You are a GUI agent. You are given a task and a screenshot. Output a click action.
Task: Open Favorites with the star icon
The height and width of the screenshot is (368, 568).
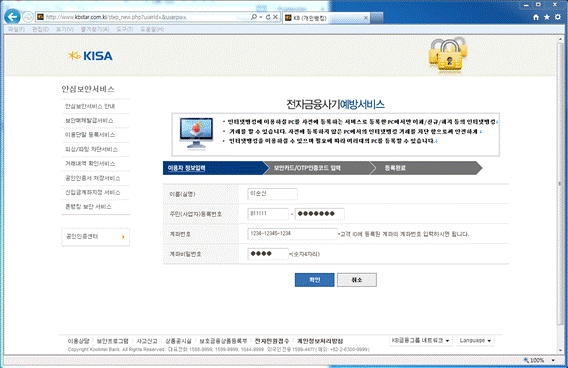(547, 17)
